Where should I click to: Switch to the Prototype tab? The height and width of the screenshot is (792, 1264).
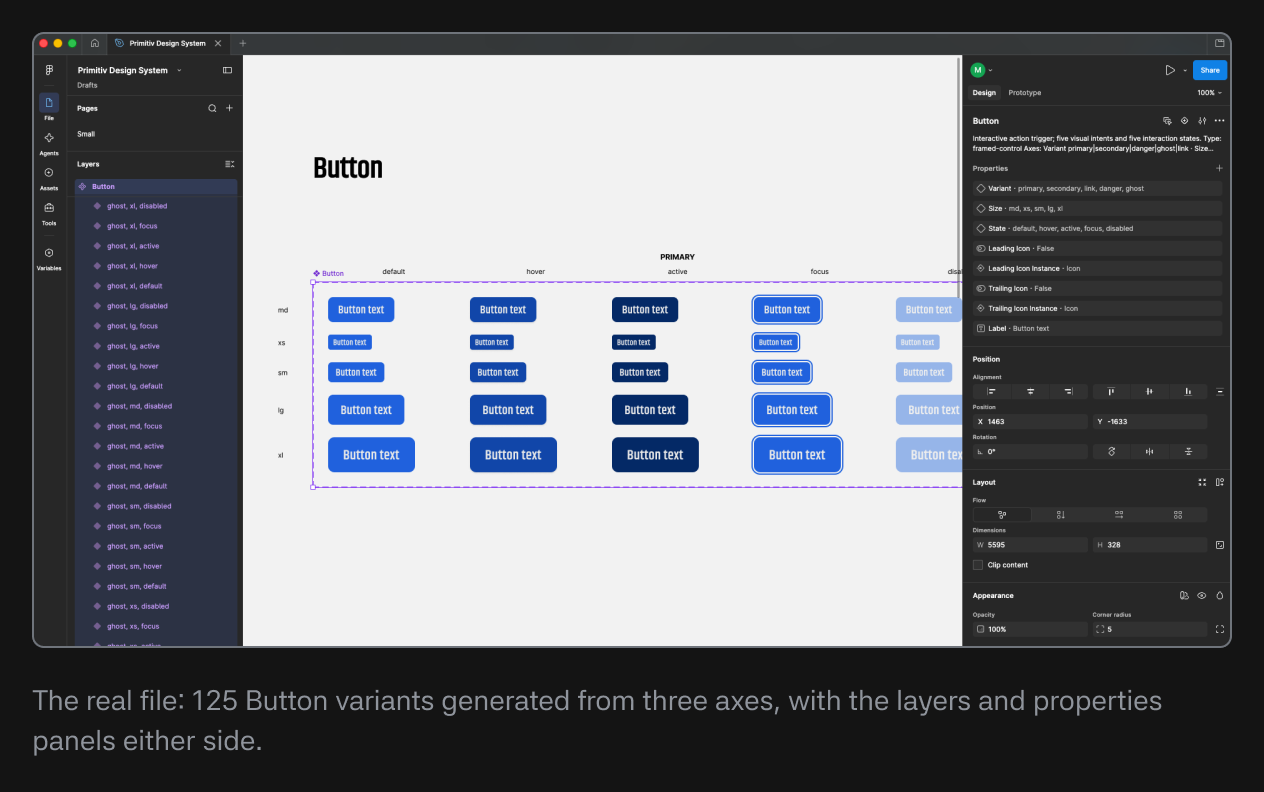1025,93
